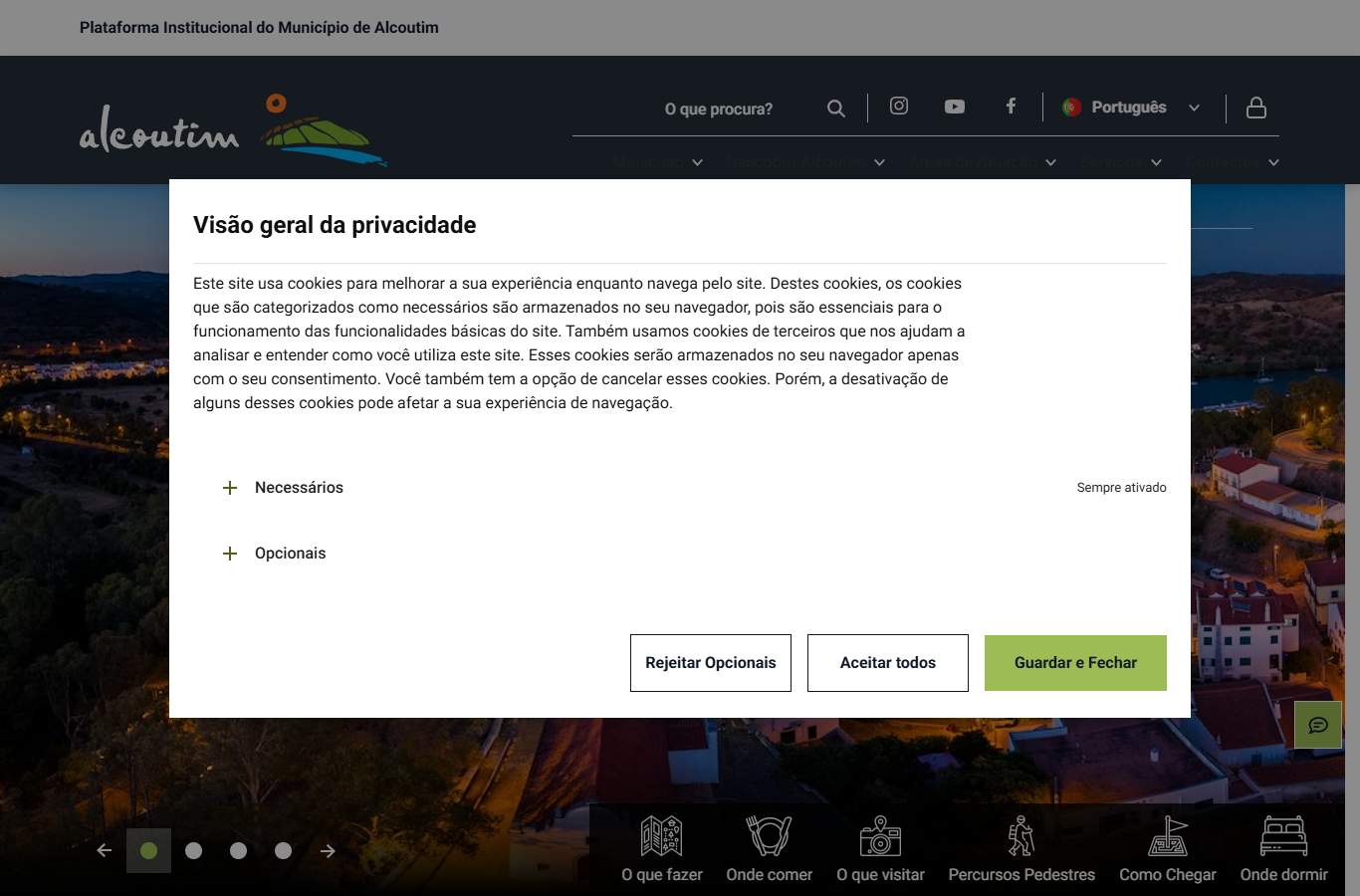This screenshot has height=896, width=1360.
Task: Expand the Serviços menu chevron
Action: [1156, 163]
